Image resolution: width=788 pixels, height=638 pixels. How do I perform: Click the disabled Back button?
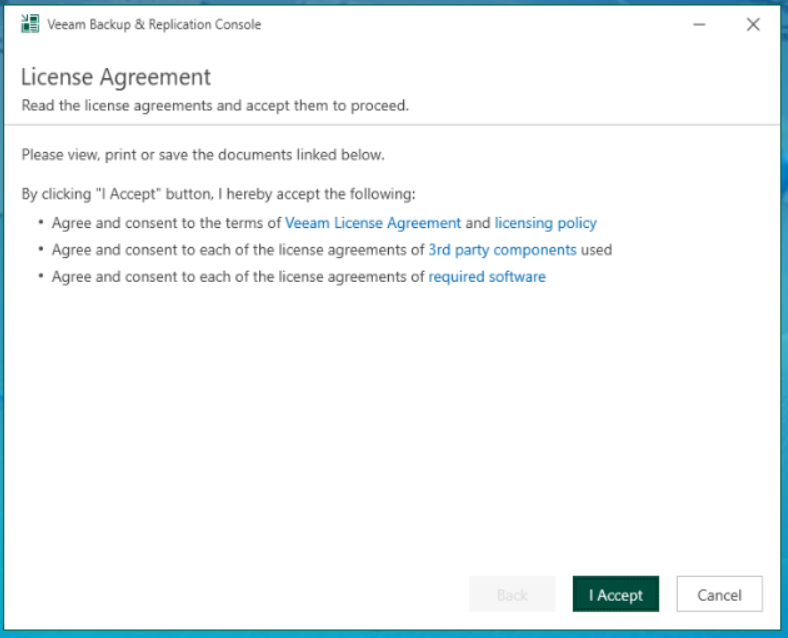(512, 594)
